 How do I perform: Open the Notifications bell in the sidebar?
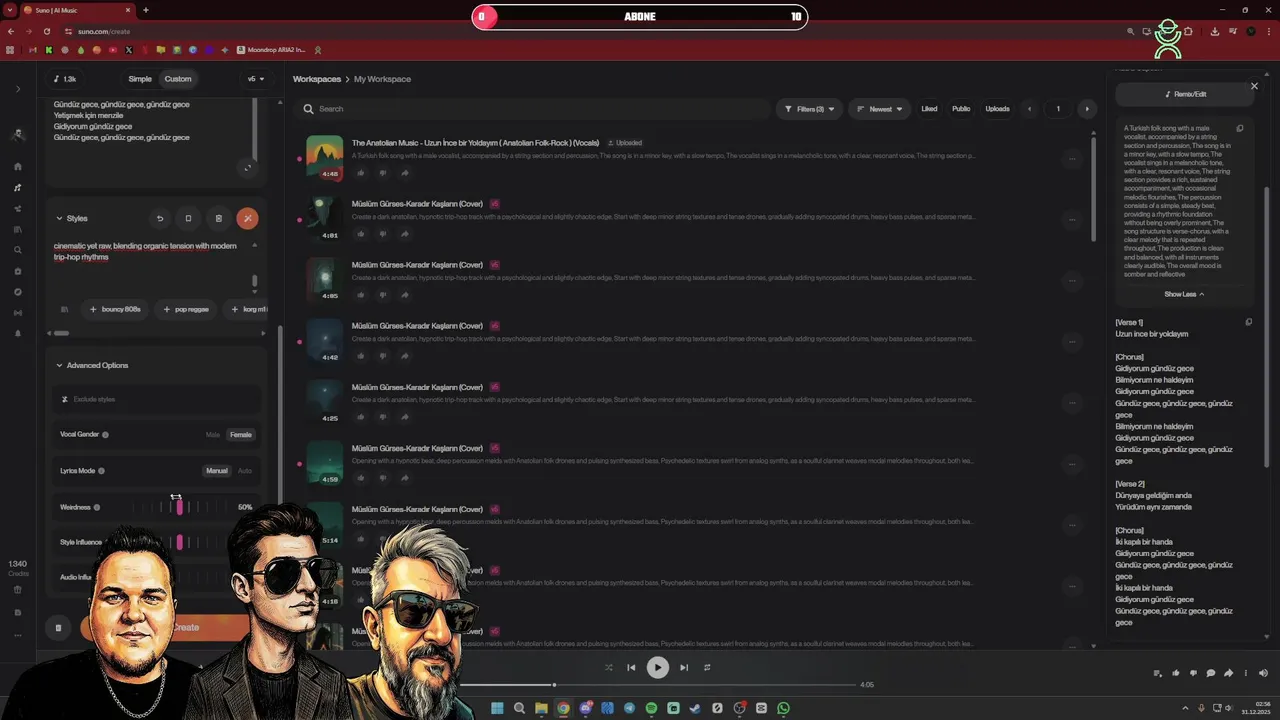pos(18,334)
